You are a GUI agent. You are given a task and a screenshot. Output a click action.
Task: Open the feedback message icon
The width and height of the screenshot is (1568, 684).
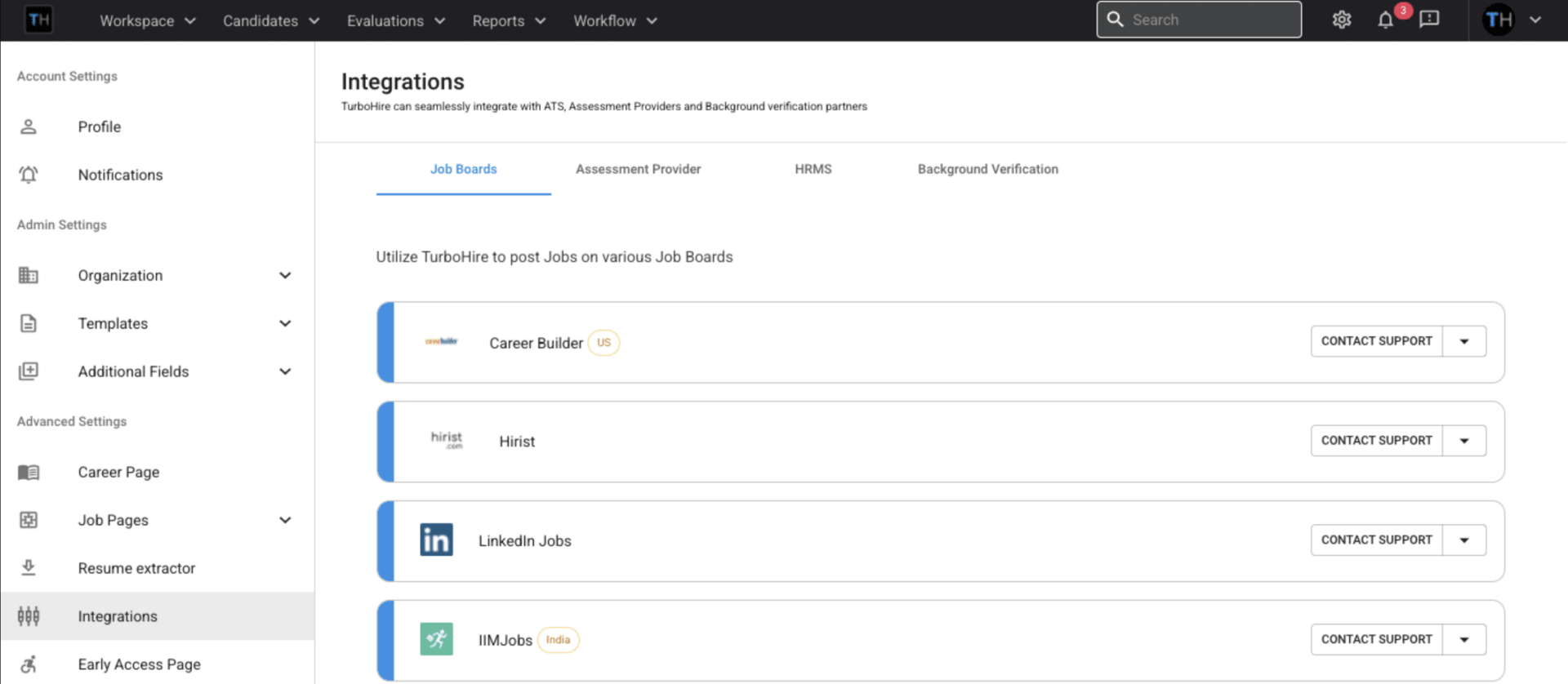pyautogui.click(x=1429, y=20)
